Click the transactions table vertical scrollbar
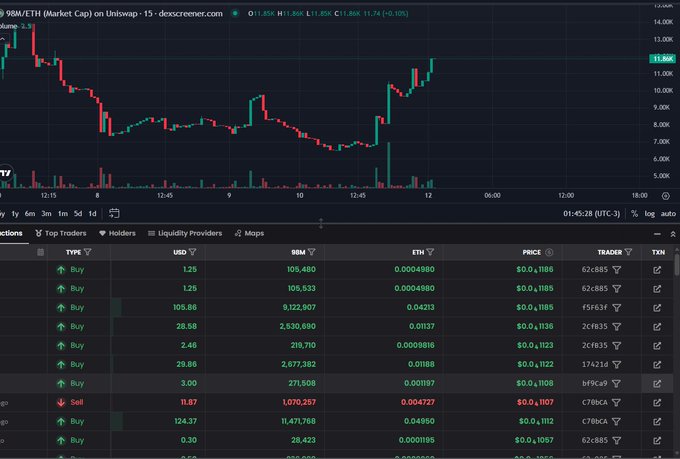The height and width of the screenshot is (459, 680). [677, 265]
